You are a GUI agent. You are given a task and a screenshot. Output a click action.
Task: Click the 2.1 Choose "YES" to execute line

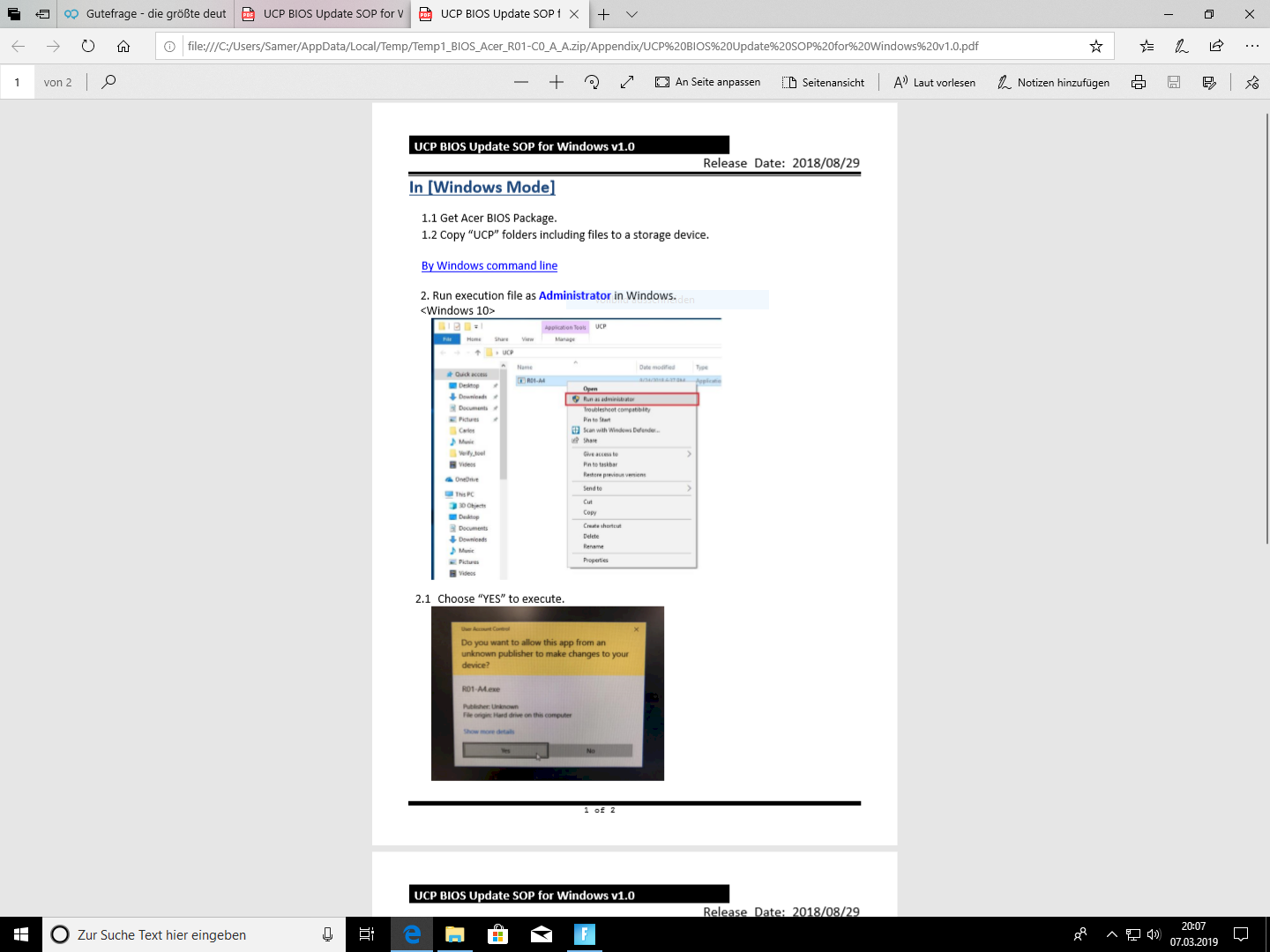point(489,599)
